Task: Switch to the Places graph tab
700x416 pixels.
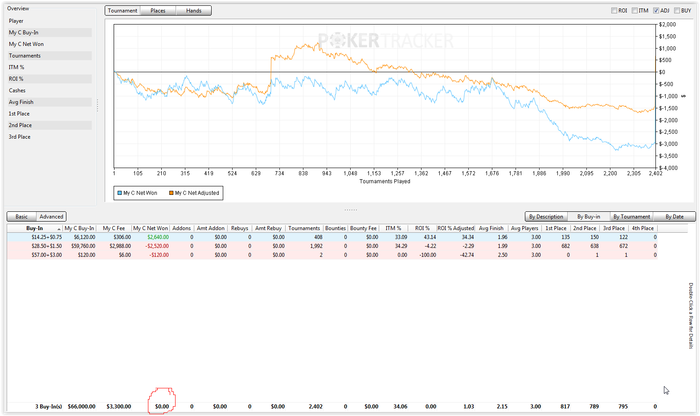Action: pos(158,10)
